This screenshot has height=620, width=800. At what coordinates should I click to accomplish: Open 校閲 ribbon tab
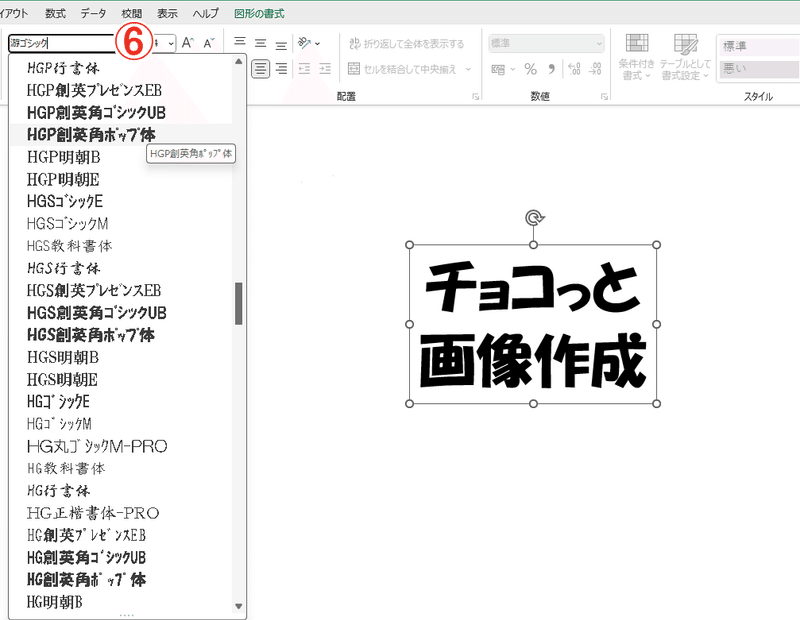coord(132,14)
